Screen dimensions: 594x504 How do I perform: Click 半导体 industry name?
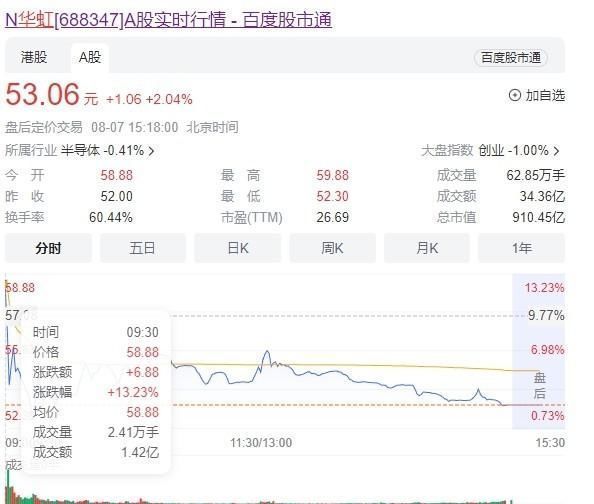tap(80, 150)
